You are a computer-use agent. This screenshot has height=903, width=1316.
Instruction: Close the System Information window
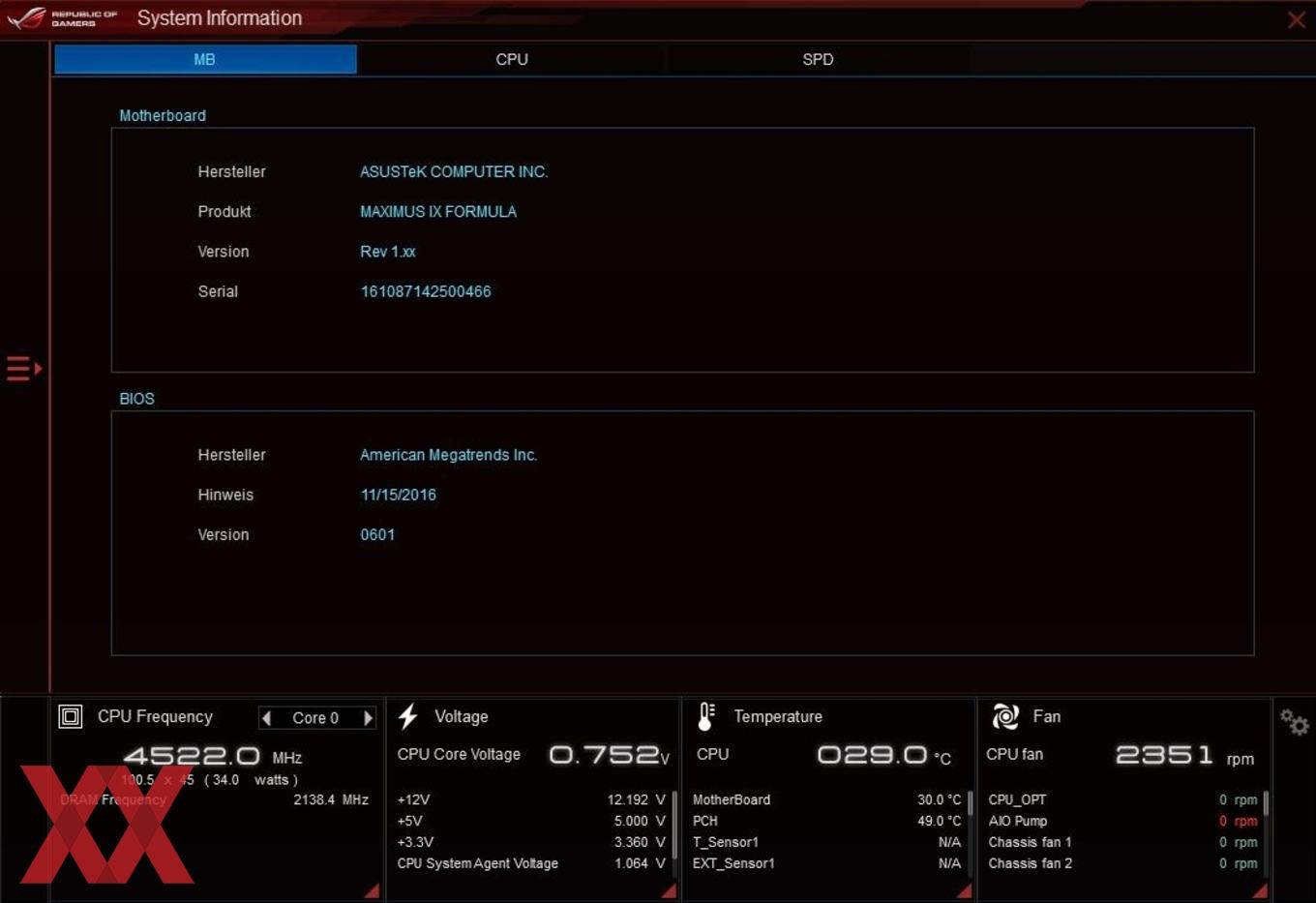pos(1297,19)
